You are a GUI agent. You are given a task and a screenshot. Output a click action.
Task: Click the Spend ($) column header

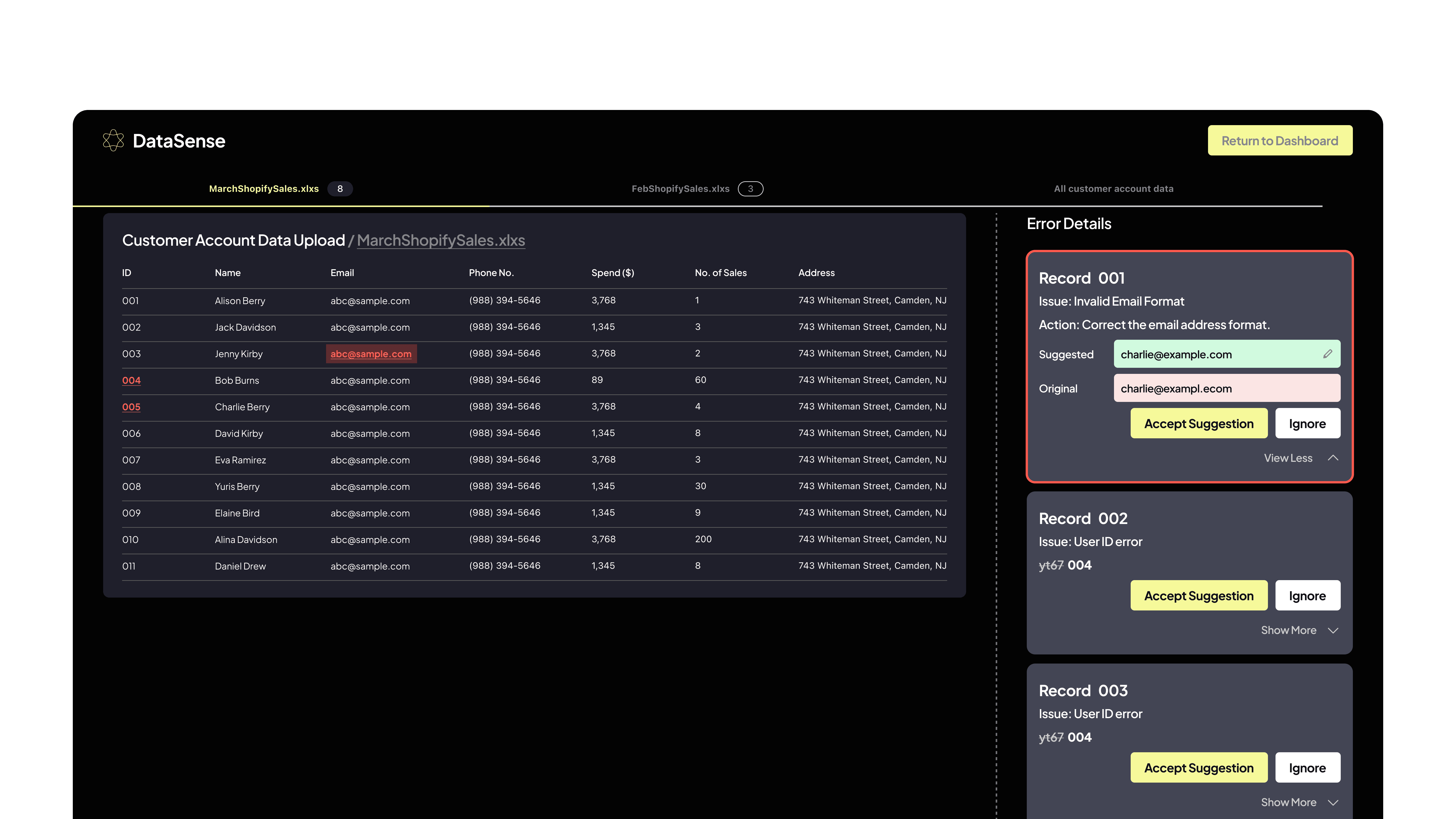(612, 273)
